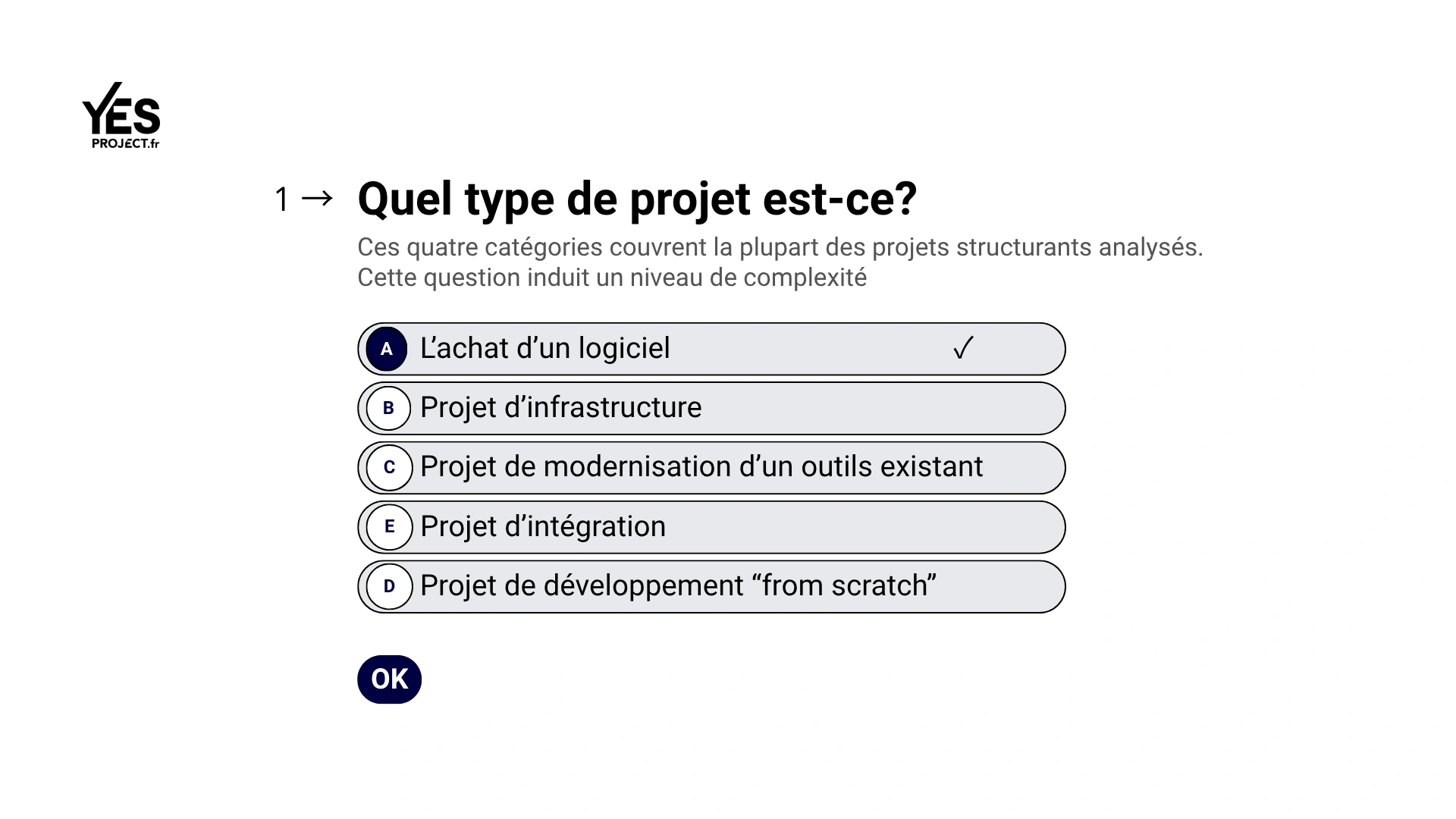Click the "Cette question induit" complexity note
The image size is (1456, 819).
coord(611,278)
